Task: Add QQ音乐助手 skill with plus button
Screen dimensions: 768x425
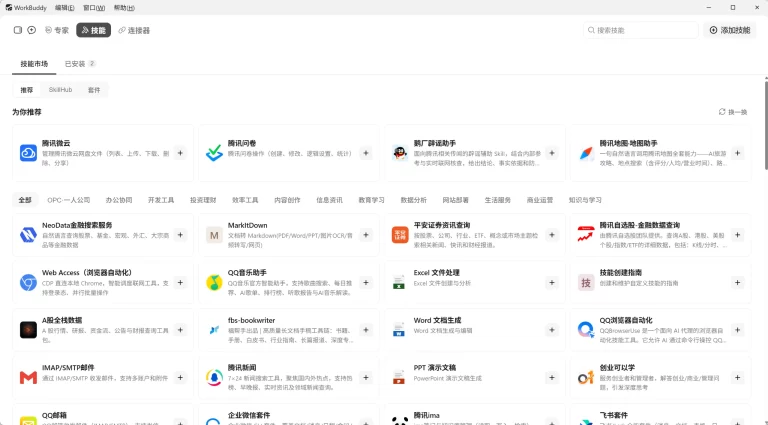Action: (366, 283)
